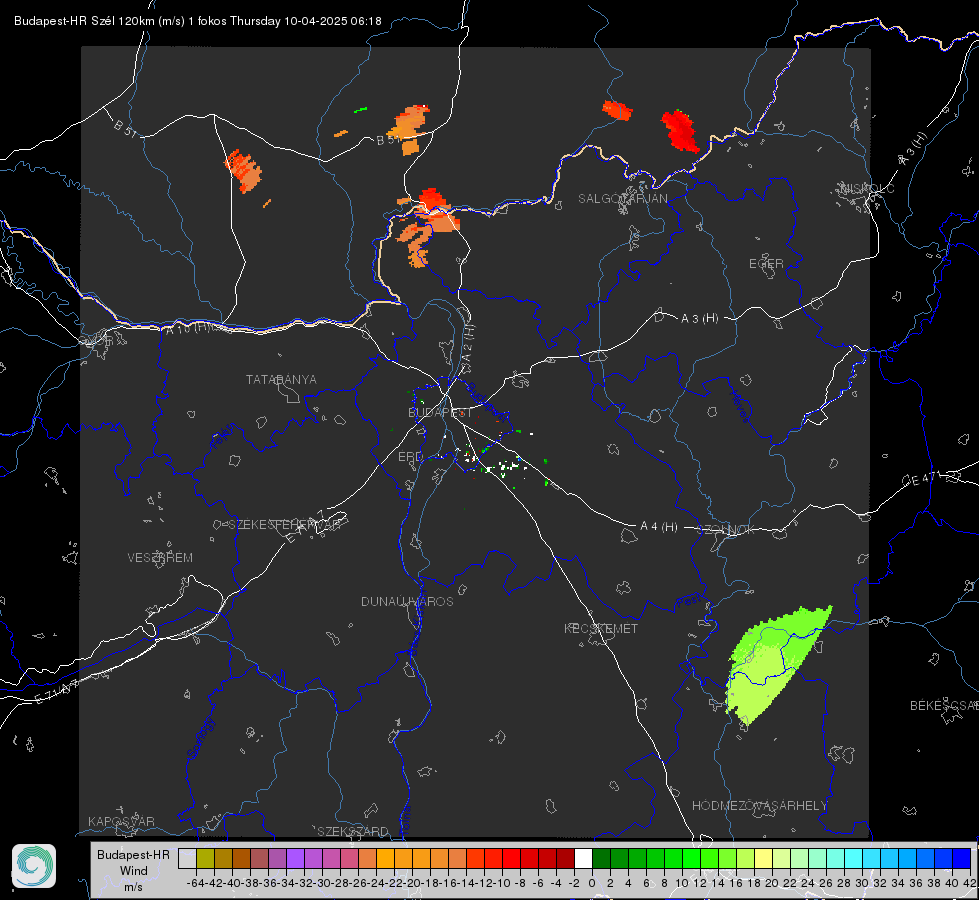Image resolution: width=979 pixels, height=900 pixels.
Task: Click the swirl logo icon in bottom corner
Action: pyautogui.click(x=34, y=866)
